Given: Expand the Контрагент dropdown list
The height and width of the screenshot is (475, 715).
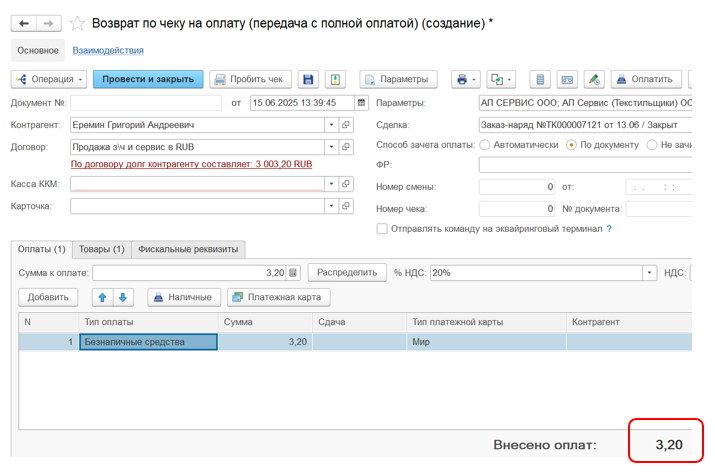Looking at the screenshot, I should (331, 125).
